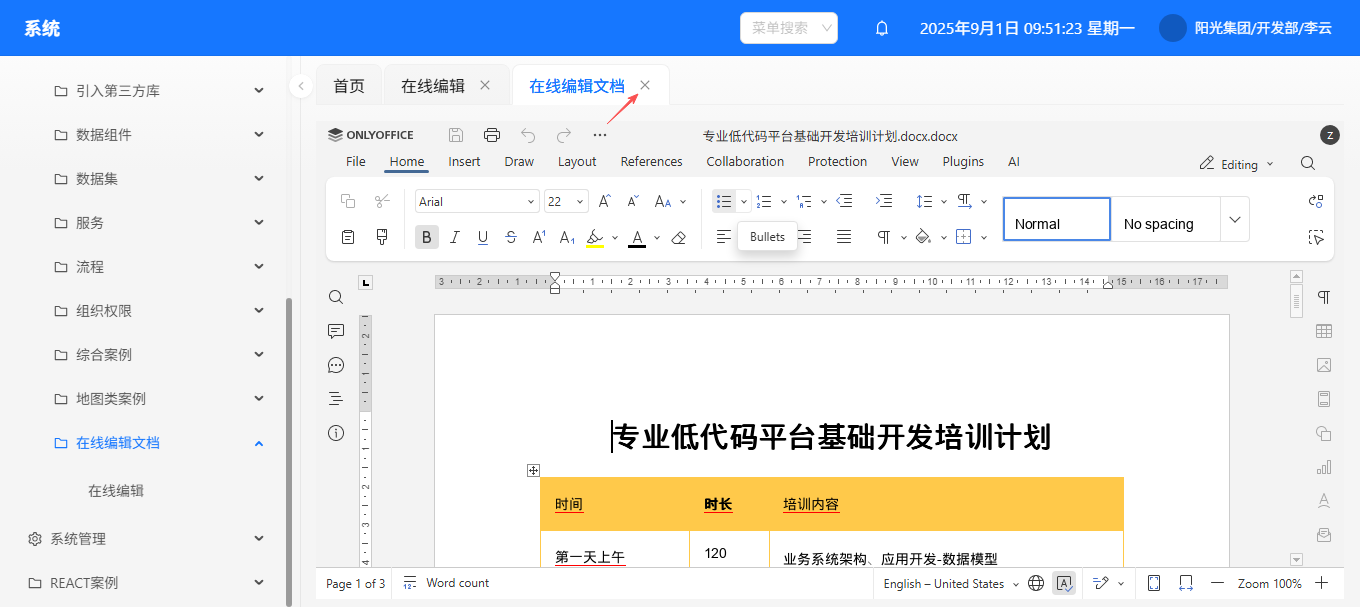Click the search magnifier beside Editing
The width and height of the screenshot is (1360, 607).
click(1308, 163)
